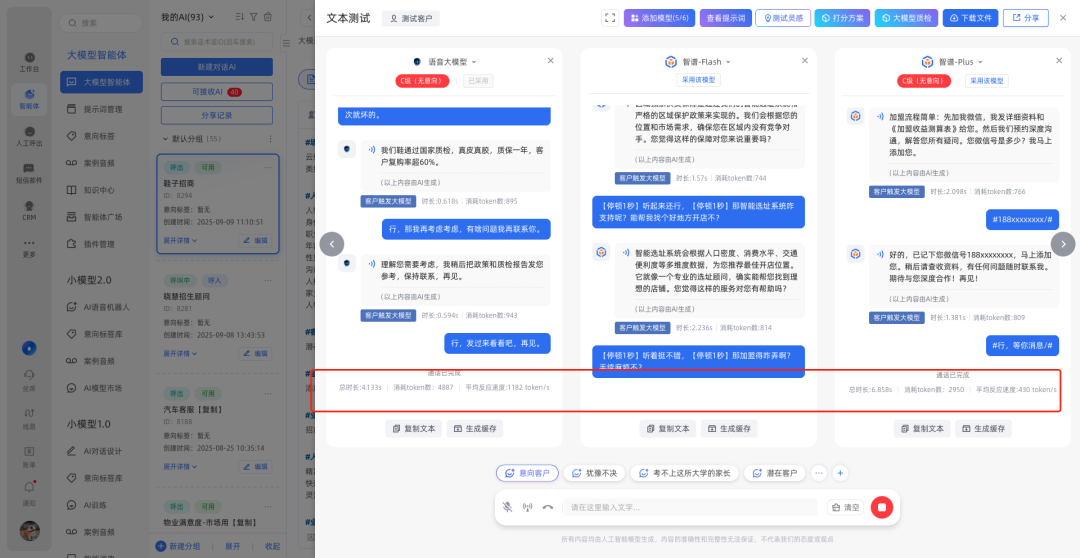The image size is (1080, 558).
Task: Click the 添加模型(5/6) button
Action: [659, 18]
